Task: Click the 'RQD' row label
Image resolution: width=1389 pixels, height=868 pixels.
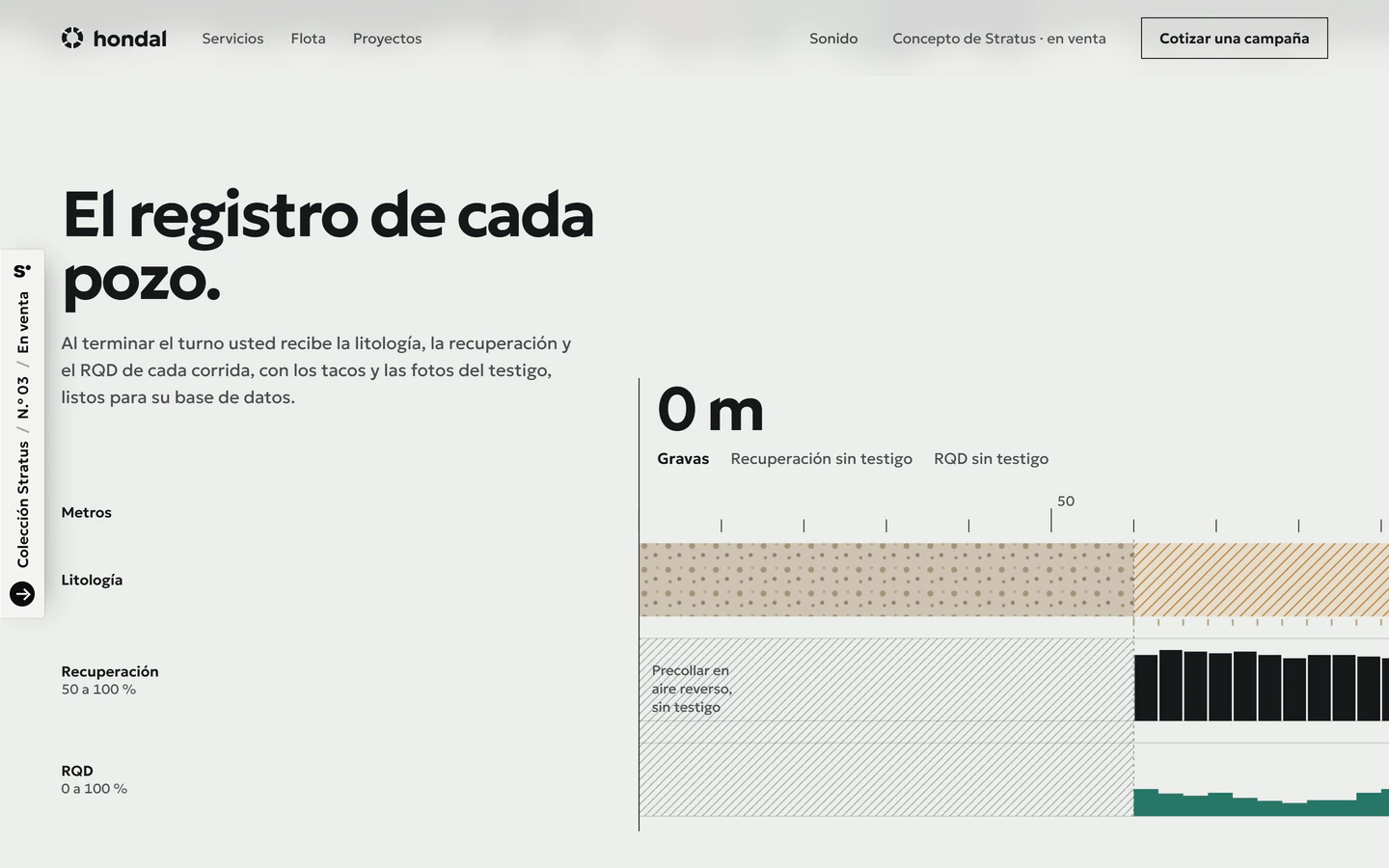Action: (77, 771)
